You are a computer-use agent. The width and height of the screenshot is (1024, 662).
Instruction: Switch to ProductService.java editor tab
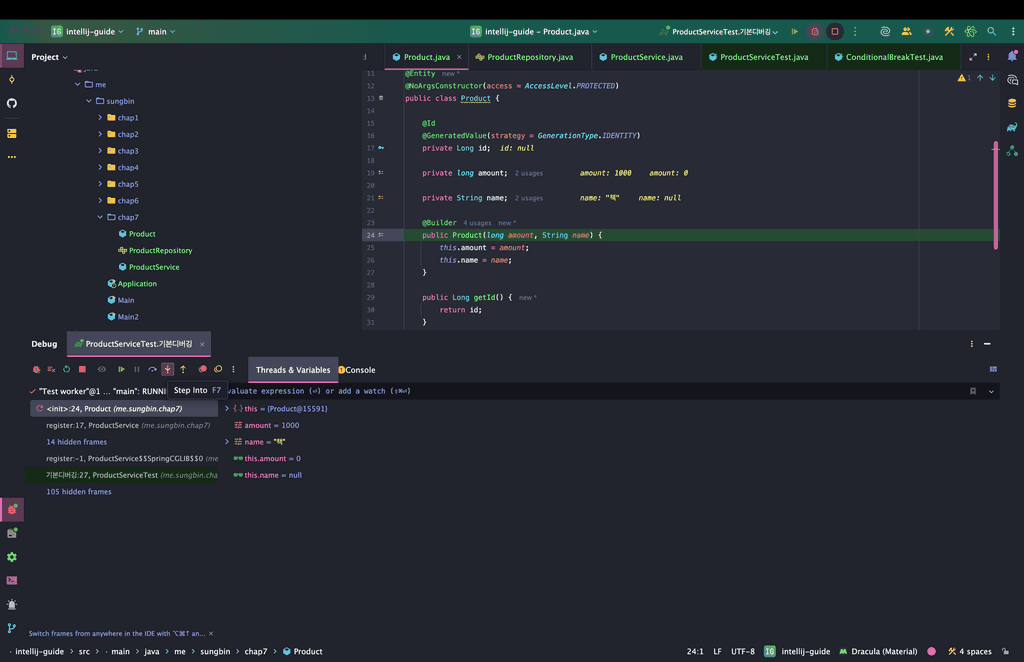tap(645, 57)
